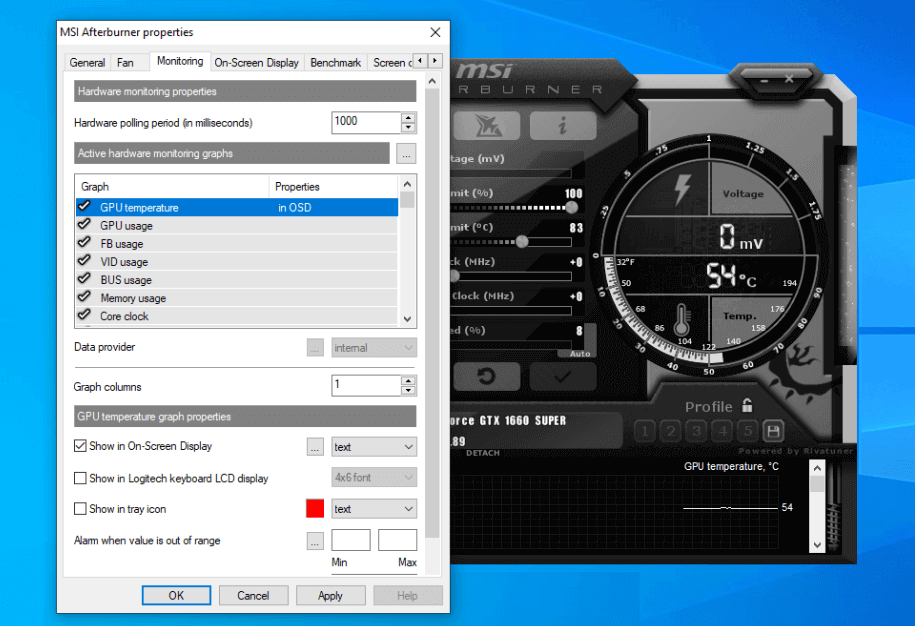
Task: Select profile slot 4
Action: (722, 432)
